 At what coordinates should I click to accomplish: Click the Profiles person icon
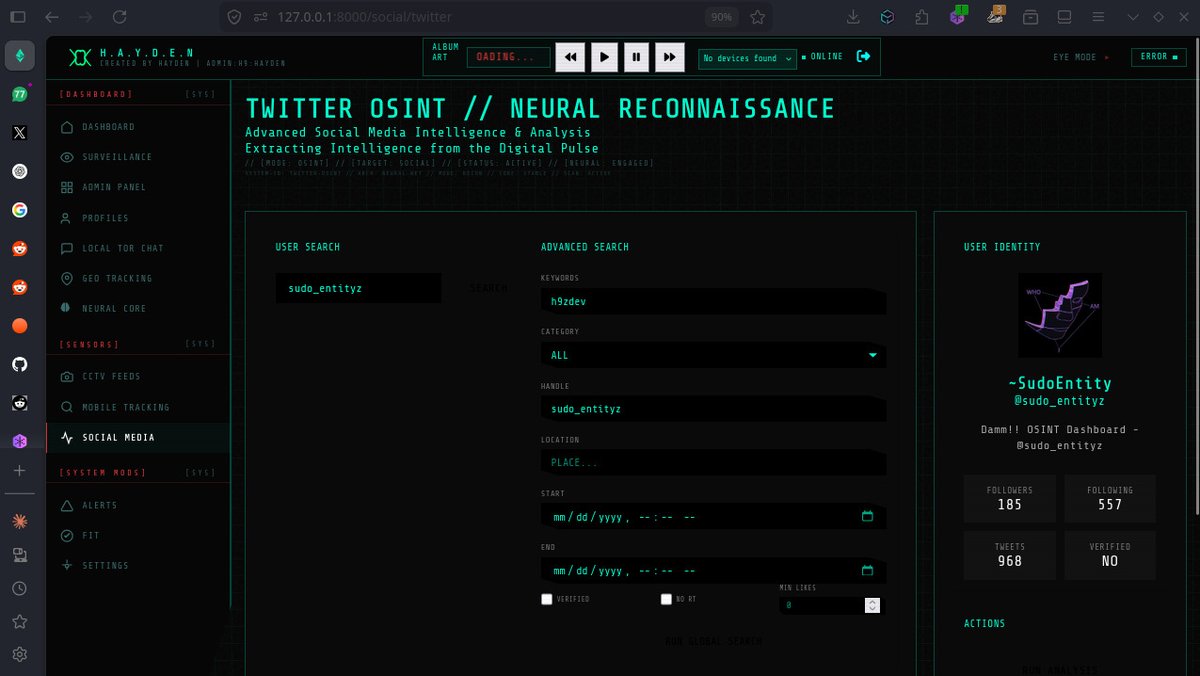tap(67, 218)
